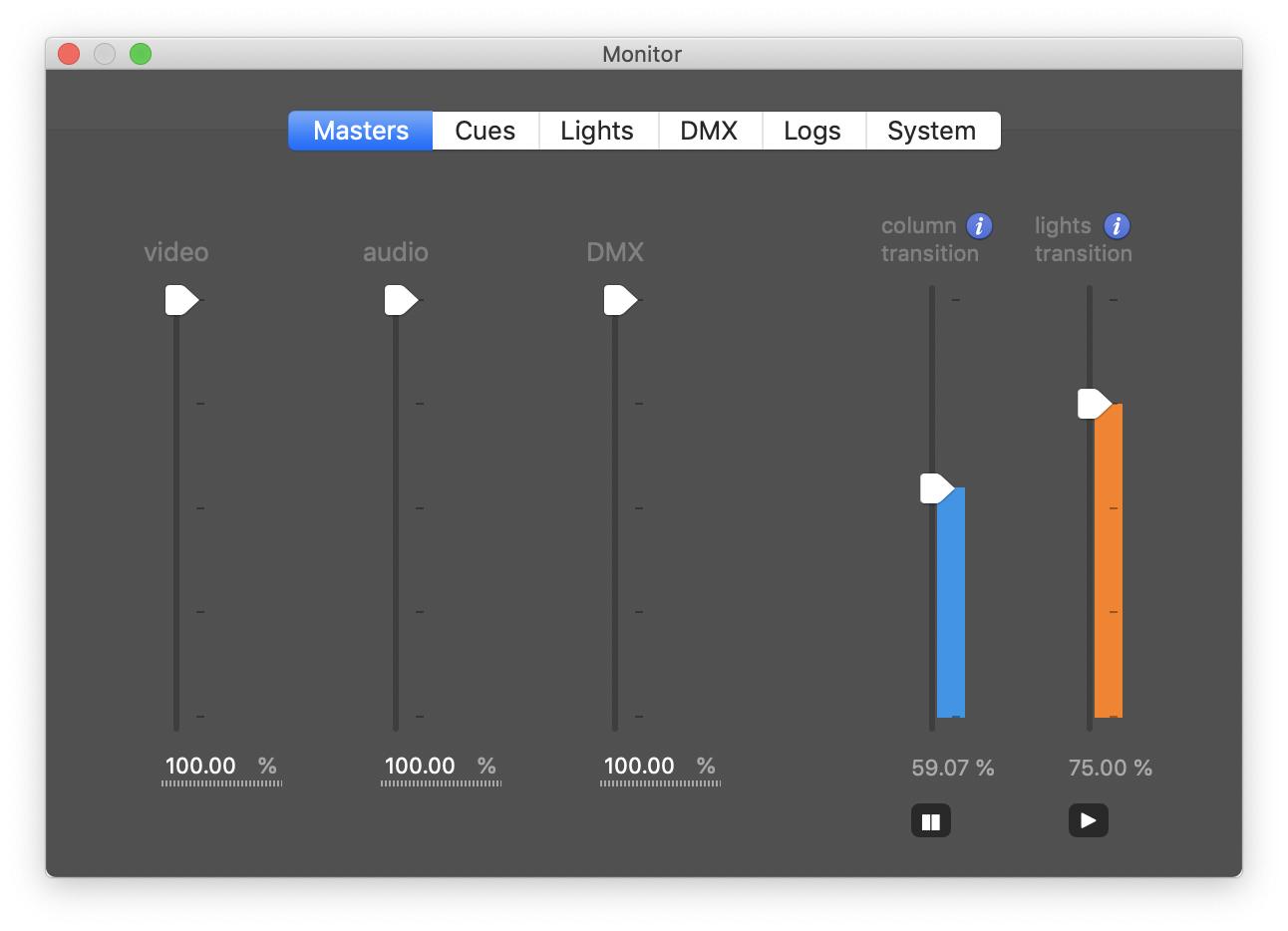The height and width of the screenshot is (931, 1288).
Task: Click the DMX master slider handle
Action: [x=619, y=300]
